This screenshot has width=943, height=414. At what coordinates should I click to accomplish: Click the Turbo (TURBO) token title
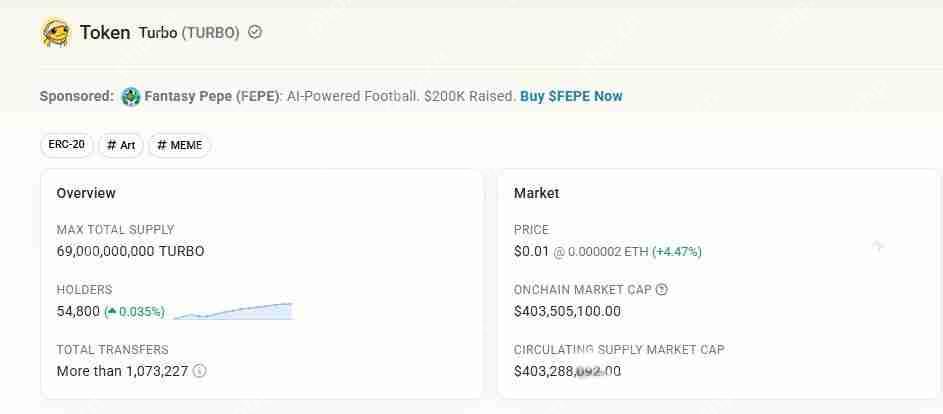(189, 33)
